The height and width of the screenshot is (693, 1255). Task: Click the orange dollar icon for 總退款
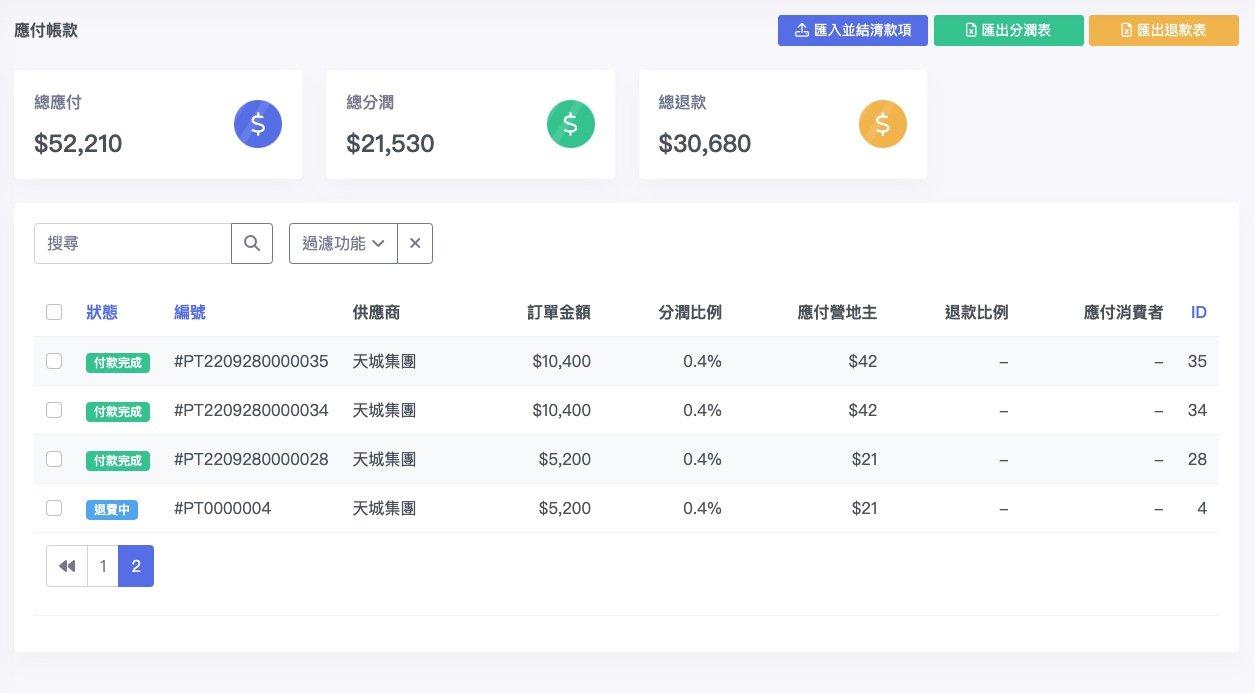pyautogui.click(x=882, y=124)
